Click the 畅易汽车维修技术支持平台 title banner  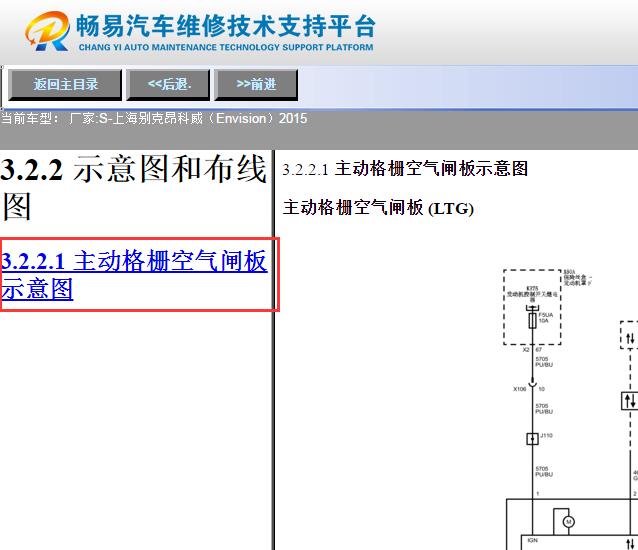226,26
